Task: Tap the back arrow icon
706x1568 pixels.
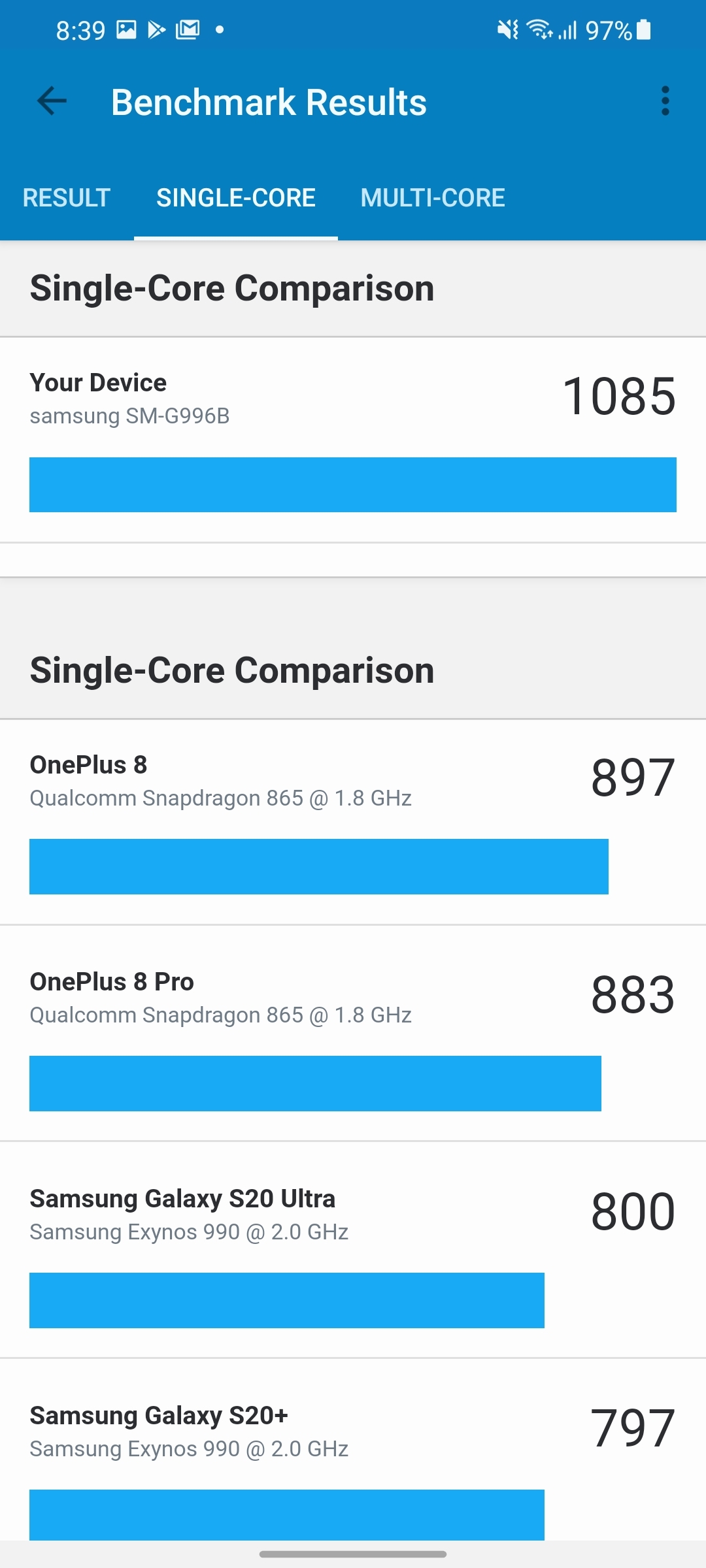Action: tap(52, 101)
